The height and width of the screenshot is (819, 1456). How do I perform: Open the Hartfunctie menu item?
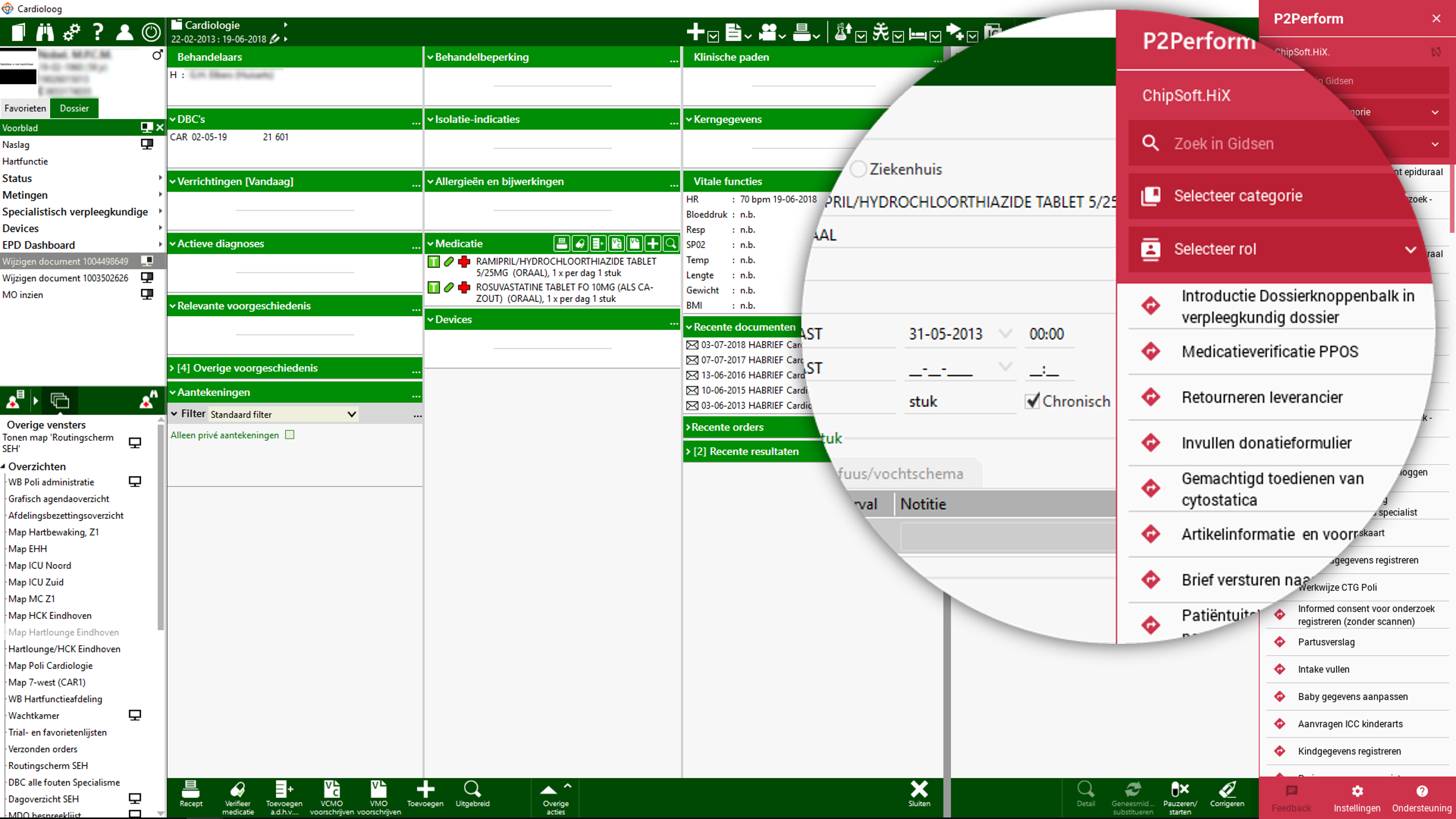pyautogui.click(x=25, y=162)
